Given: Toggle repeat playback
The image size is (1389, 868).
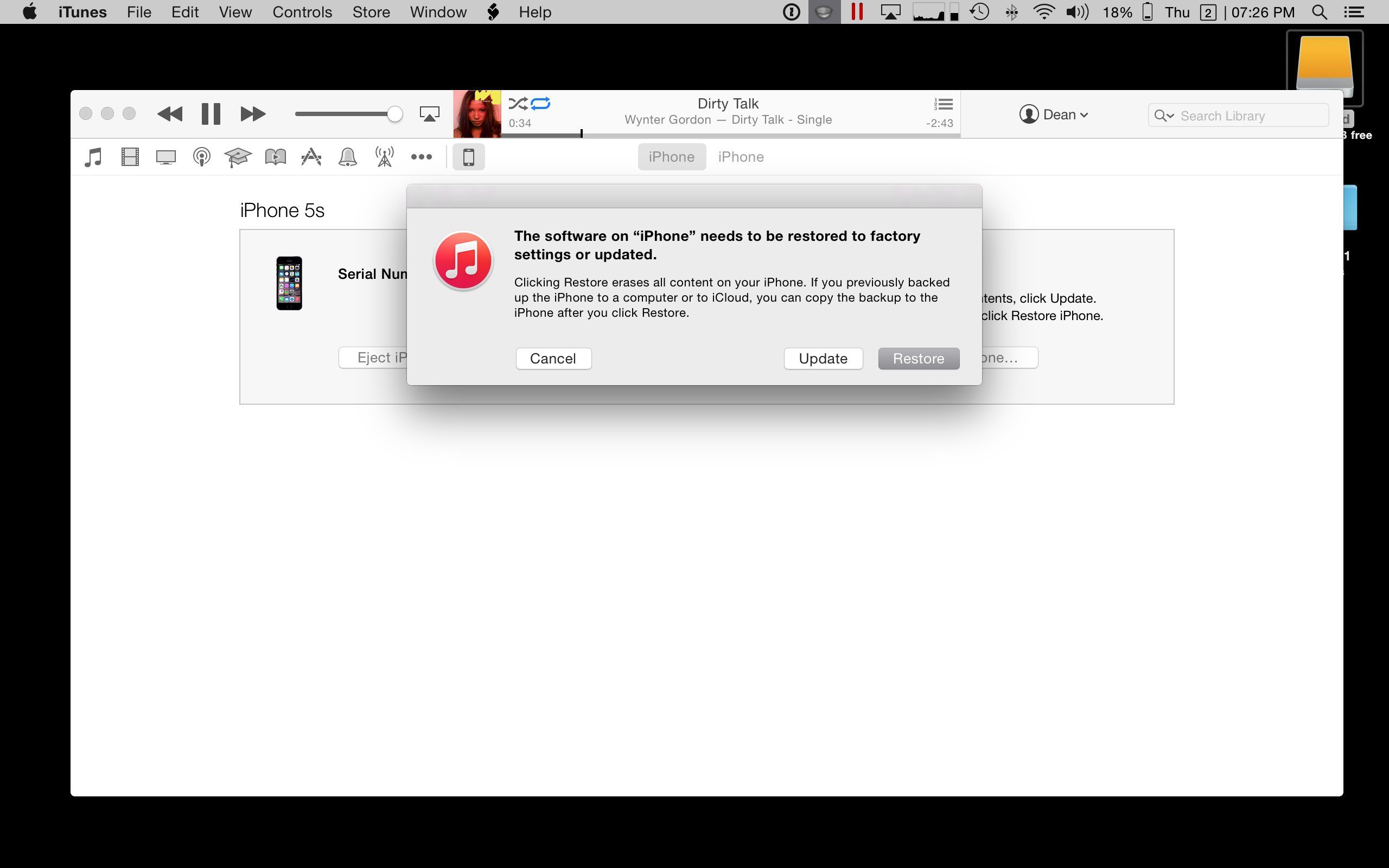Looking at the screenshot, I should (x=540, y=104).
